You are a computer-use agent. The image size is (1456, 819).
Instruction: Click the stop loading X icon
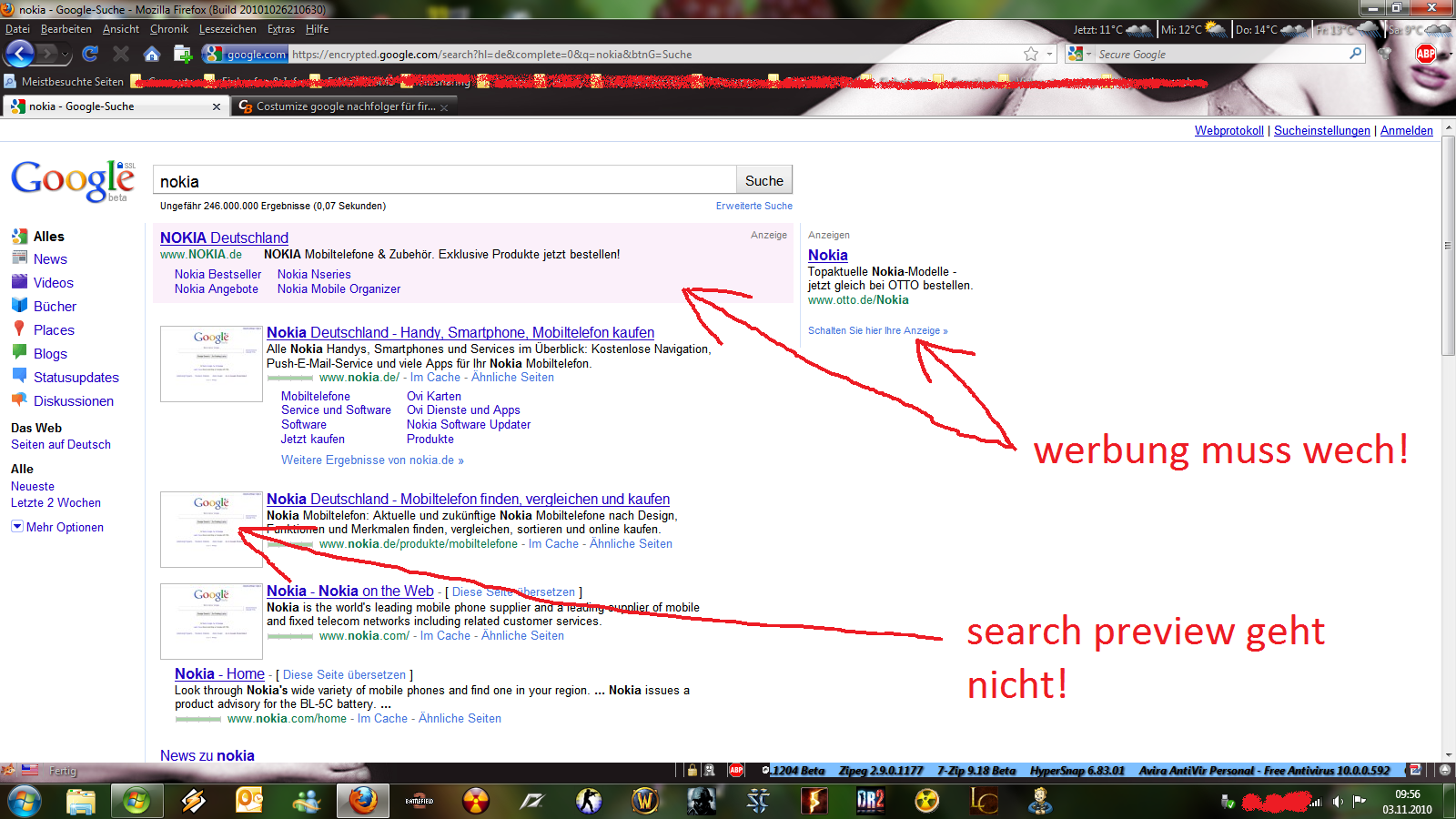coord(121,54)
